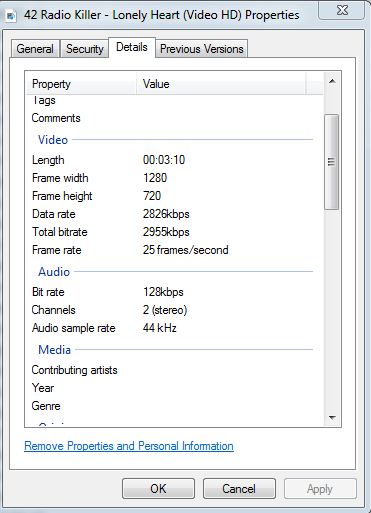
Task: Select the Frame height property
Action: 62,196
